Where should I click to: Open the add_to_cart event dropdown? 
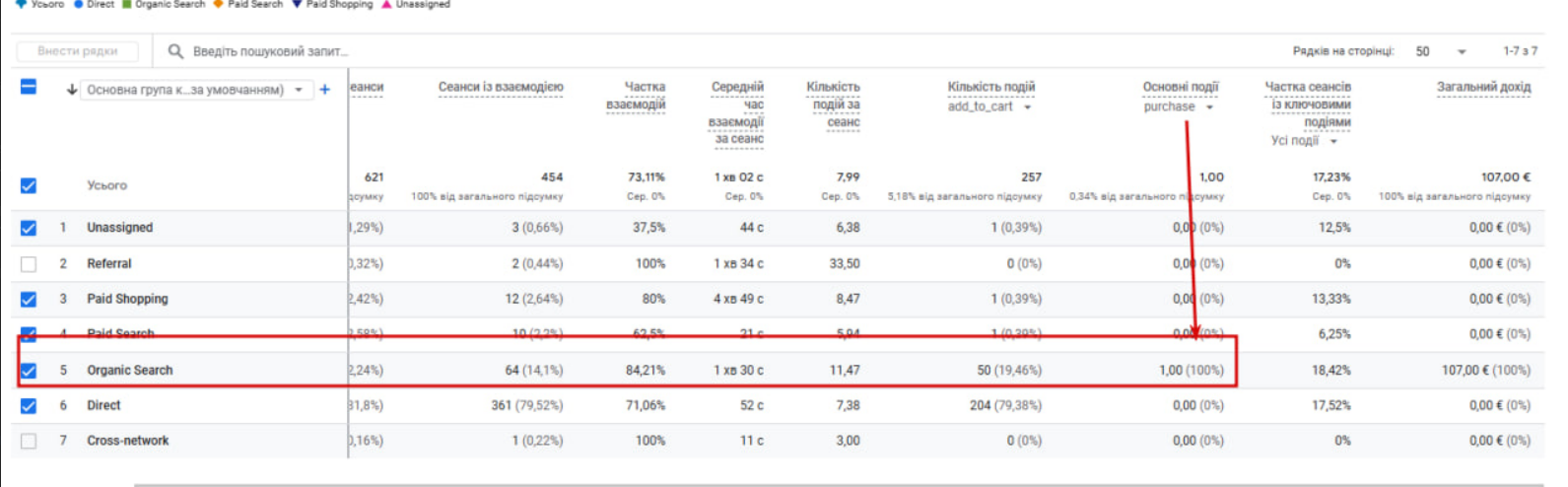pos(989,106)
